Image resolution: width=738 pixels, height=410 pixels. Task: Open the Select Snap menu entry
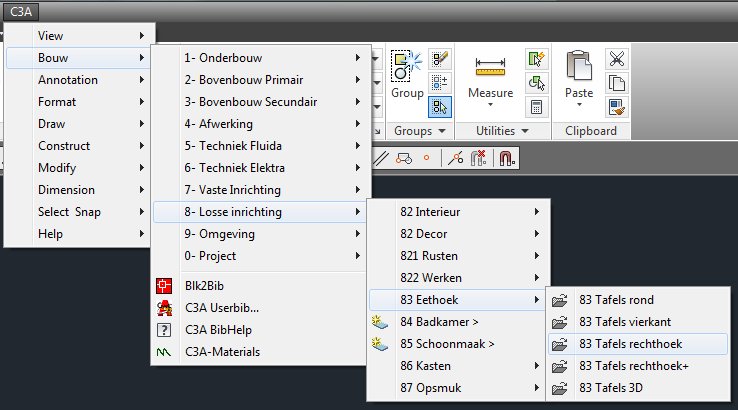click(x=78, y=212)
